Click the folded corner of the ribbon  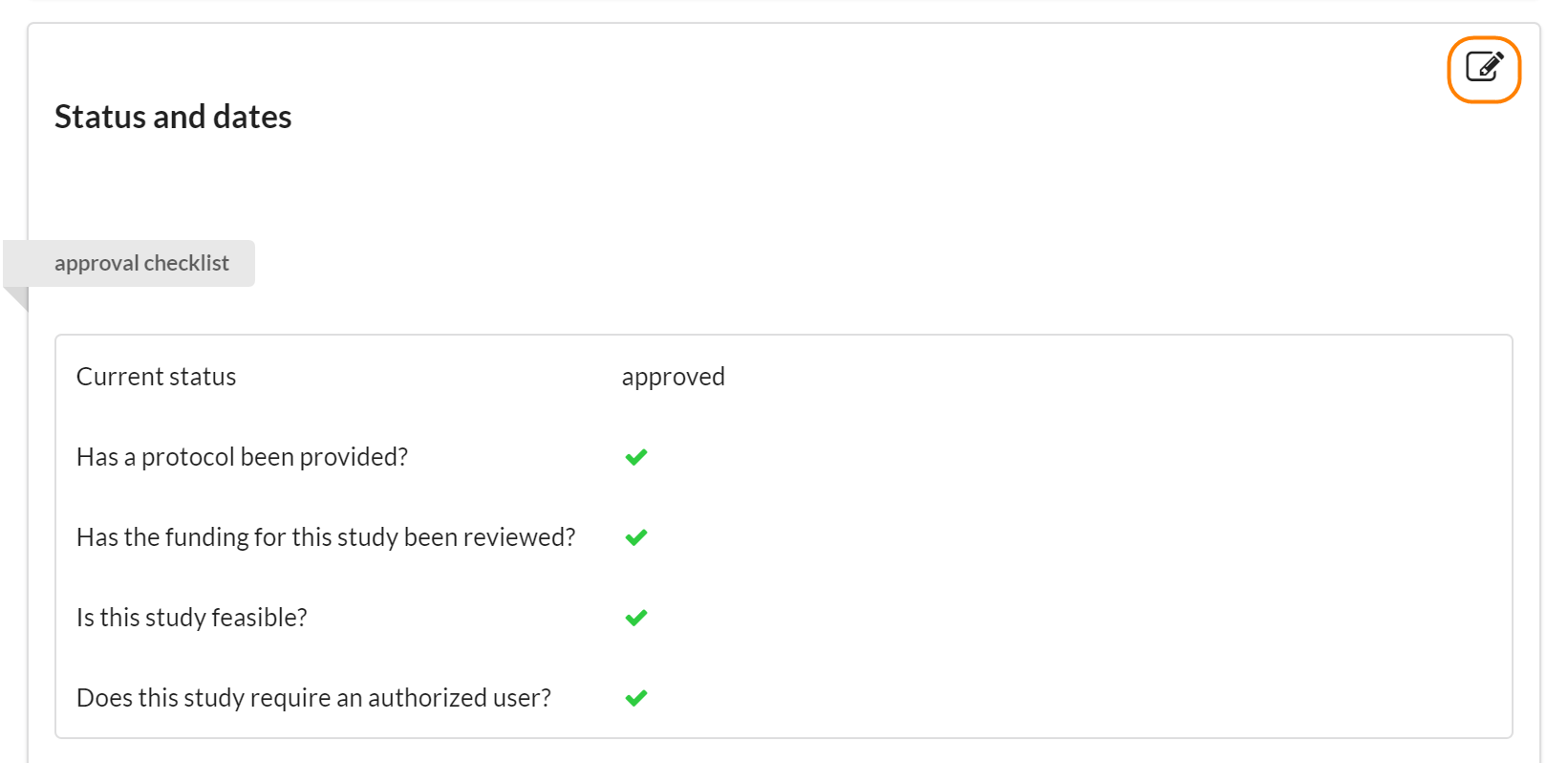tap(18, 298)
